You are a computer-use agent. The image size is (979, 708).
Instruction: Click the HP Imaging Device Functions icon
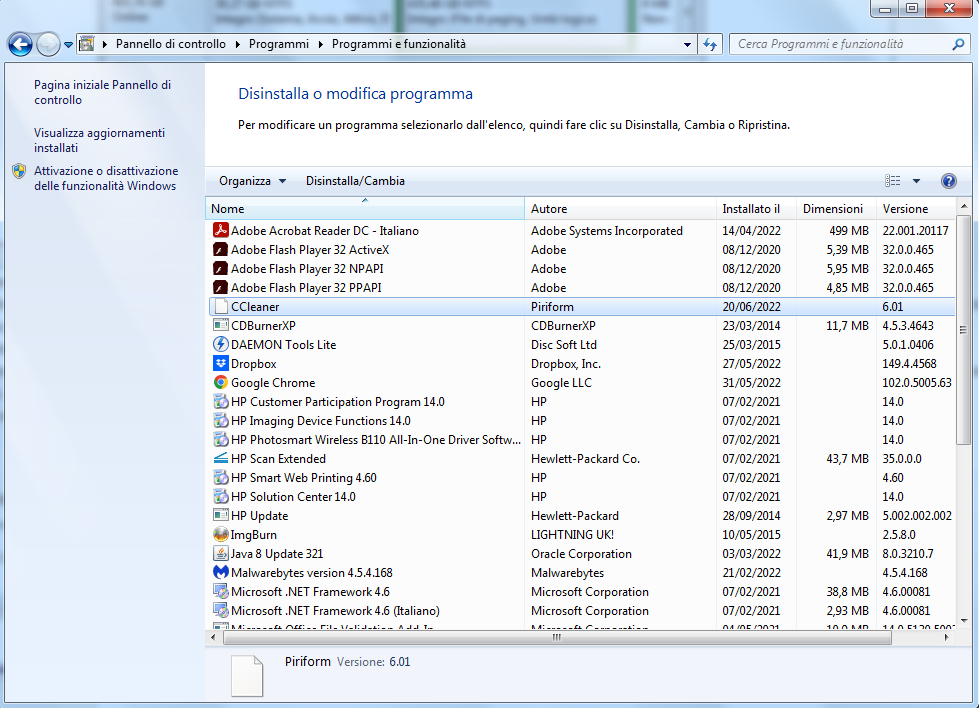220,420
